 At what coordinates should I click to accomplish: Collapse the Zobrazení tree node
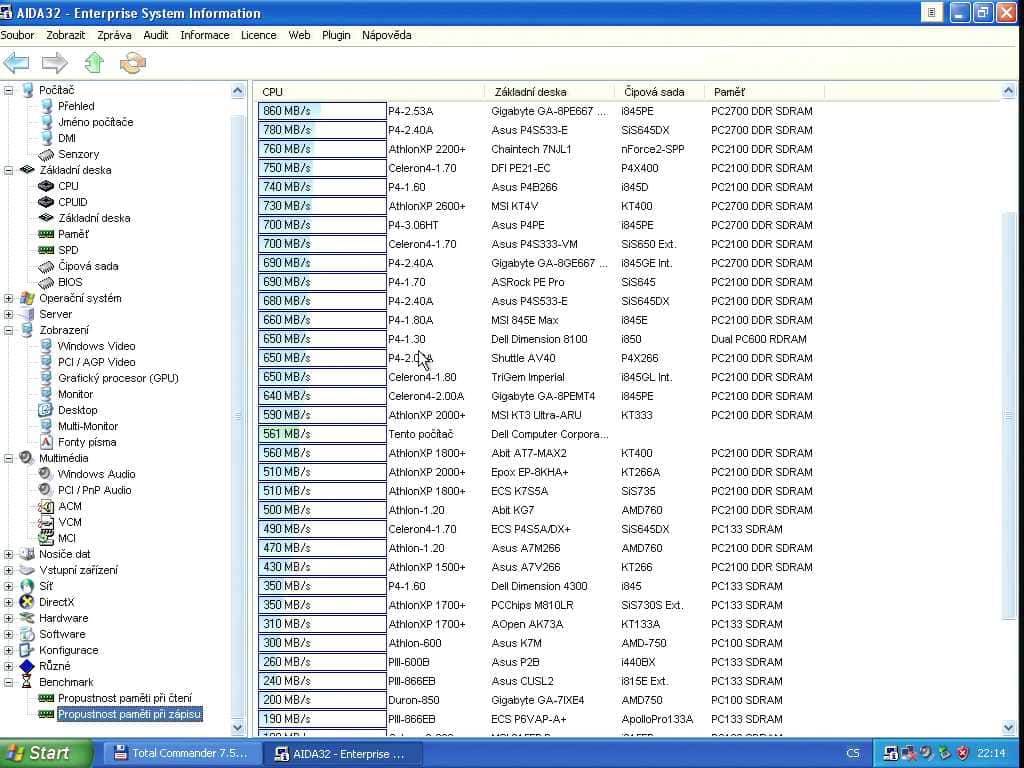(8, 330)
